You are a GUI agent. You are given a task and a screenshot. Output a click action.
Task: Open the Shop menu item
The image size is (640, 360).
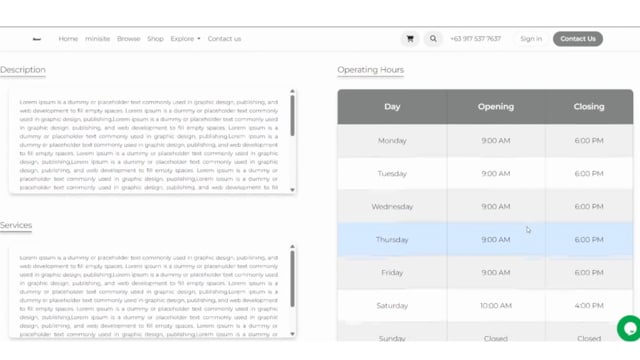(156, 39)
